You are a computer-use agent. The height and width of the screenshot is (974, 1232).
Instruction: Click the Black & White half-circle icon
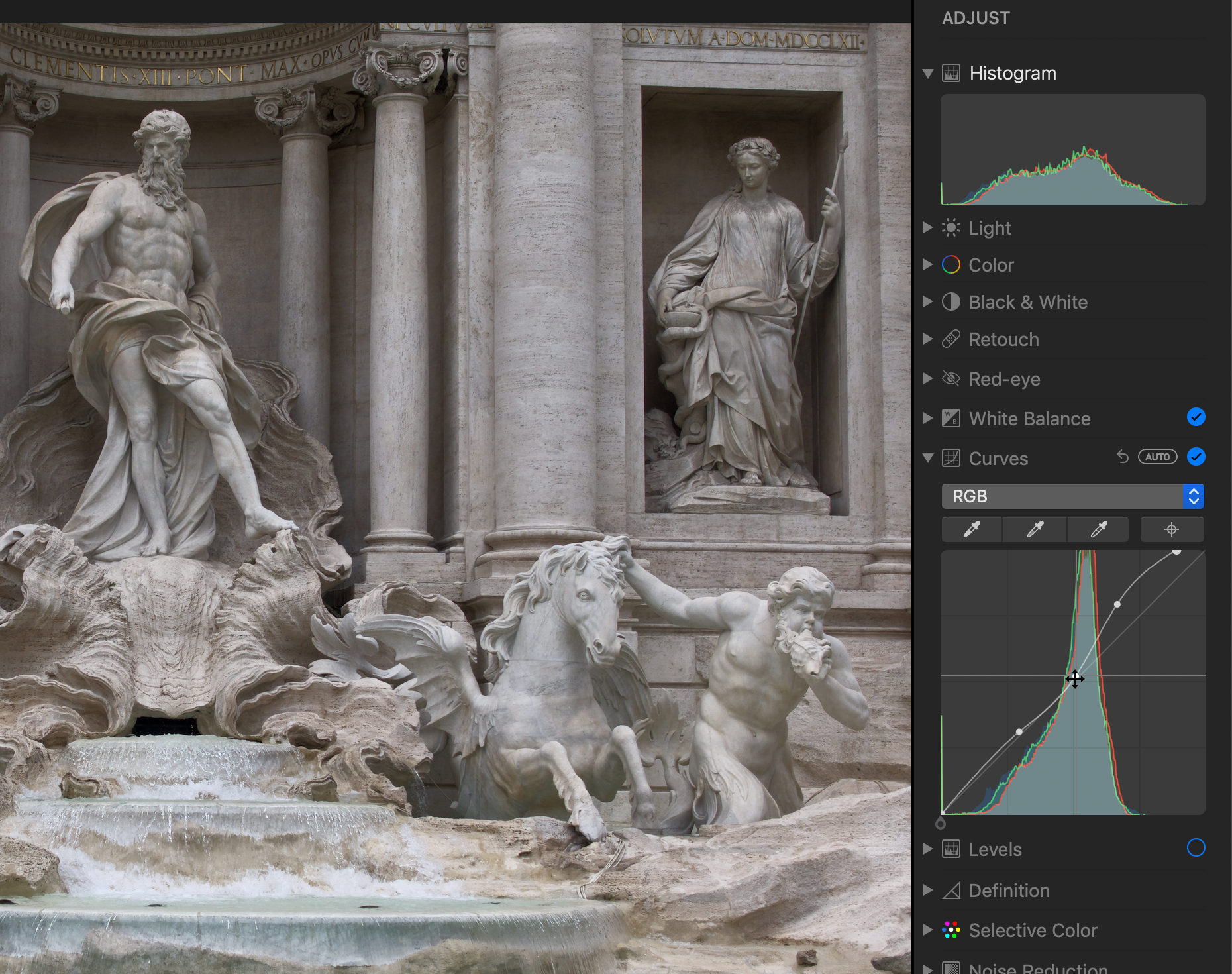pyautogui.click(x=951, y=302)
